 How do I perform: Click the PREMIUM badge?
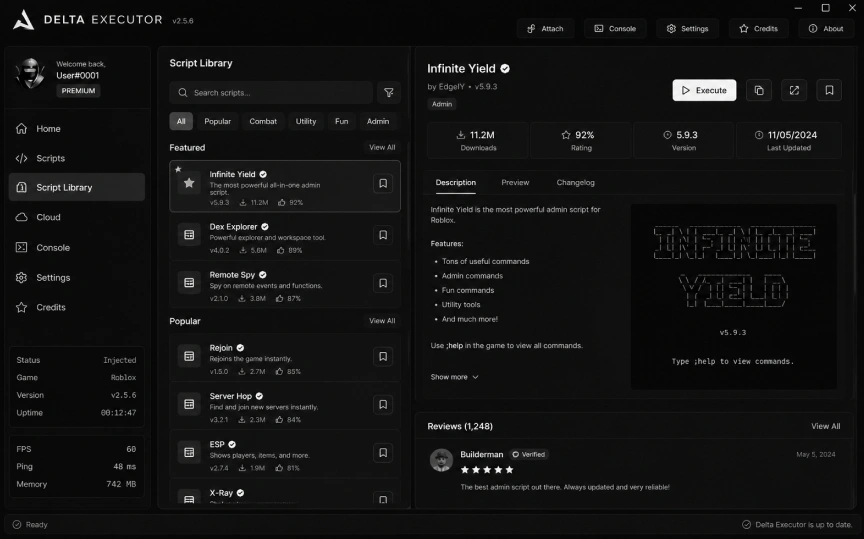[78, 91]
